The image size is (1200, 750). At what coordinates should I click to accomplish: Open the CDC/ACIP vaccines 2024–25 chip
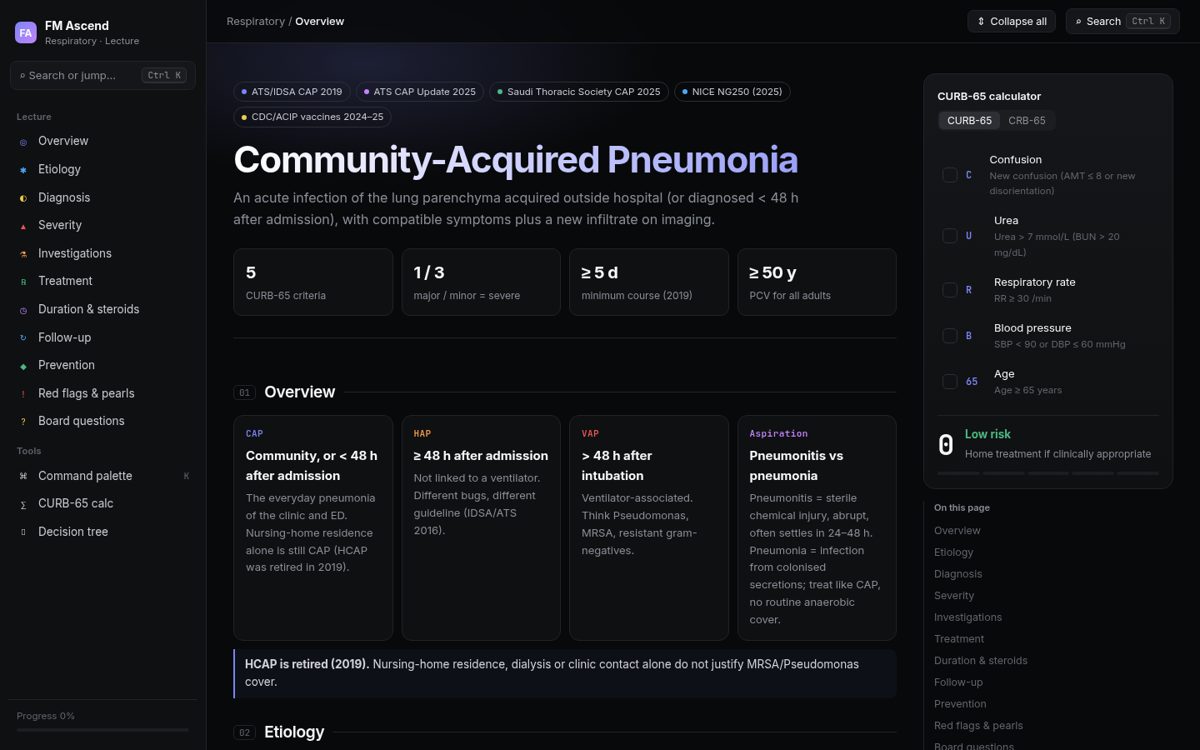click(x=312, y=117)
